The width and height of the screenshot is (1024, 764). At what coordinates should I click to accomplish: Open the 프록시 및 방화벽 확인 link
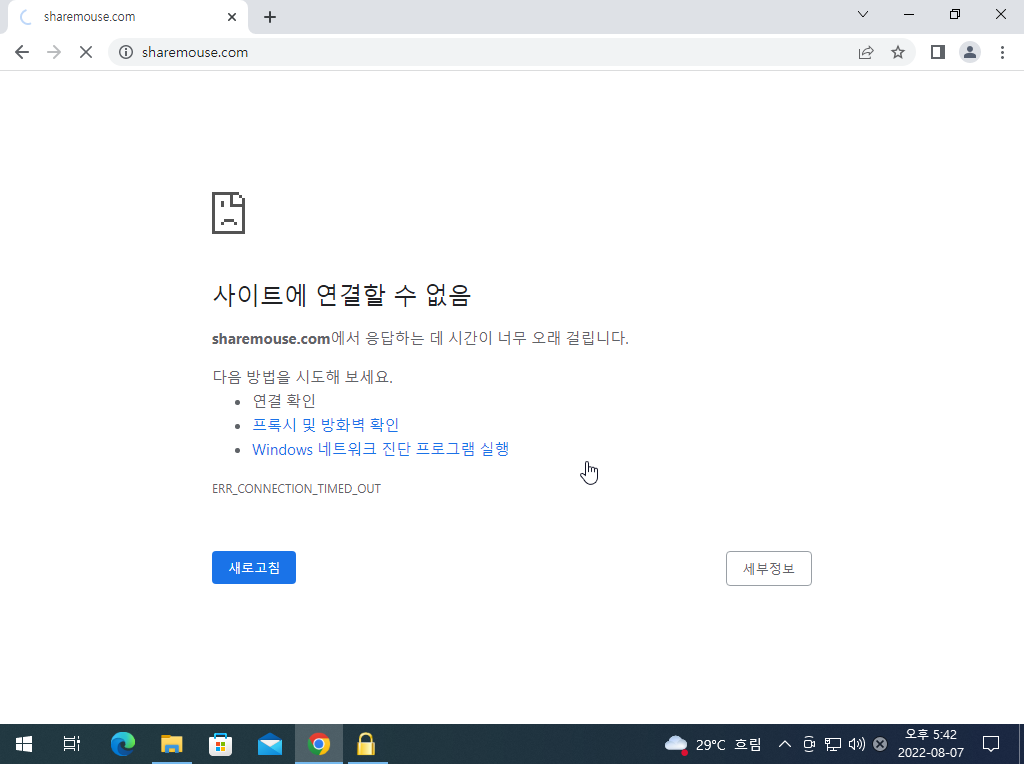(325, 425)
